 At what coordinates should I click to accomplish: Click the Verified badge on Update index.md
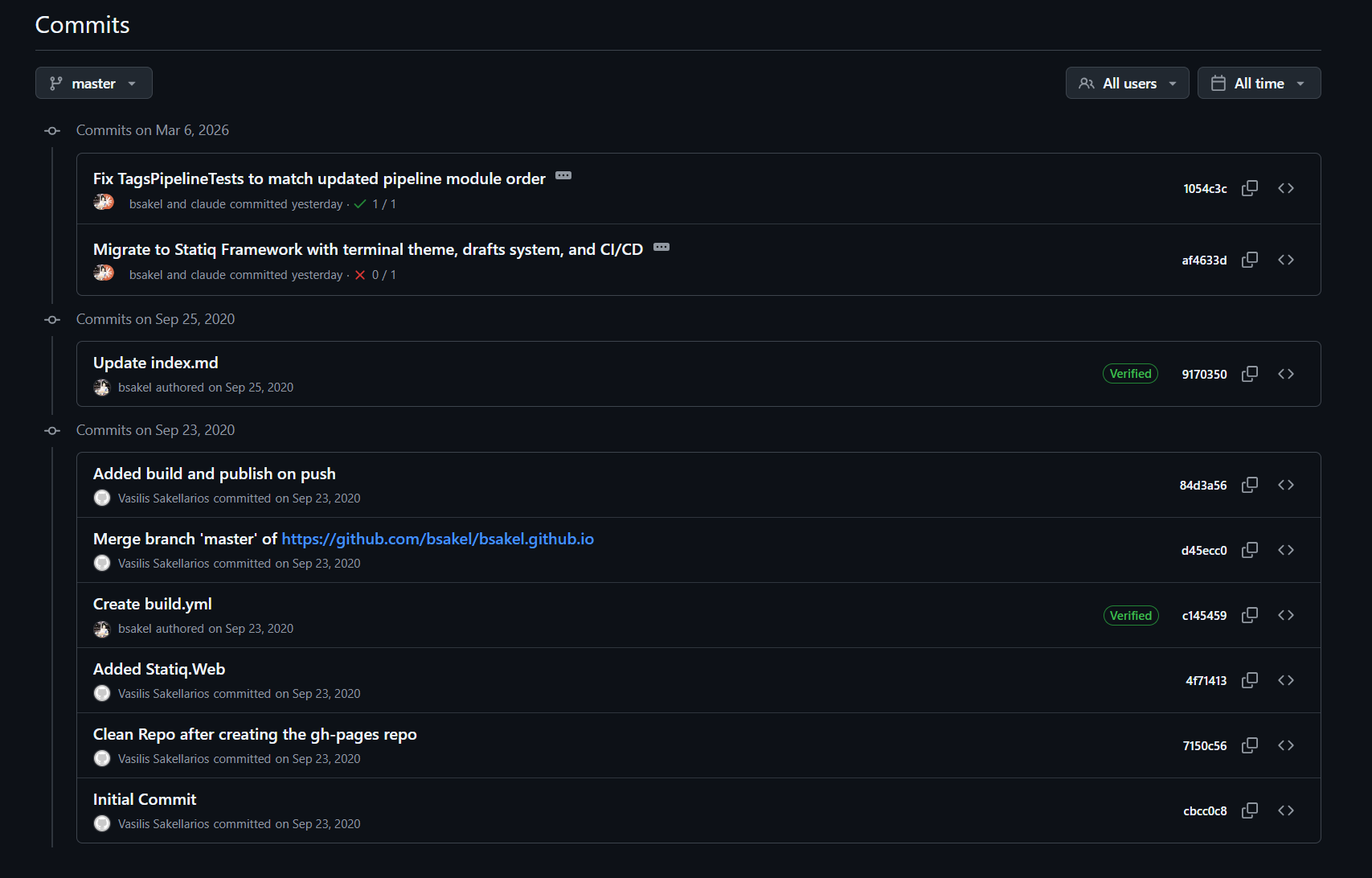pos(1130,373)
